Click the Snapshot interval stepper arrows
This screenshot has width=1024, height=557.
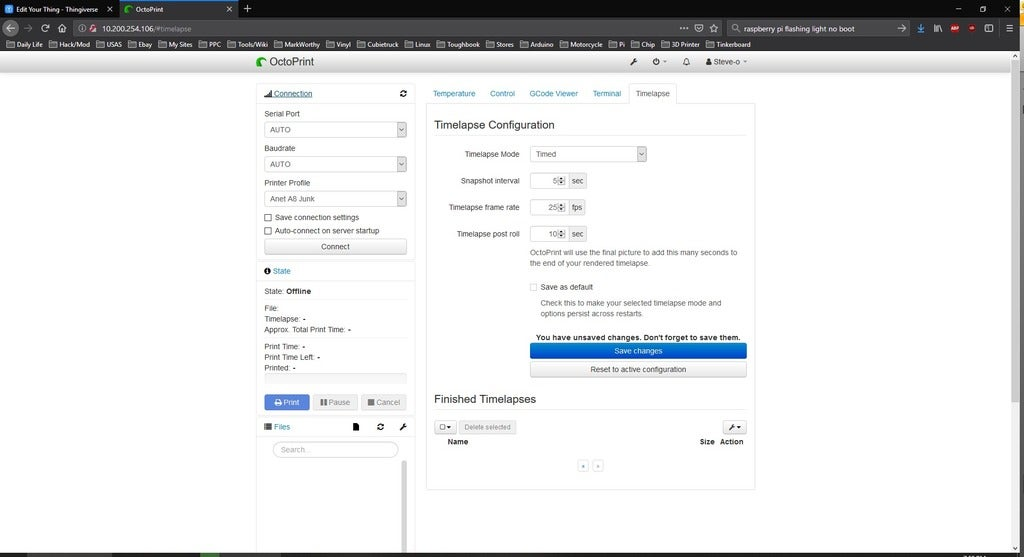561,181
